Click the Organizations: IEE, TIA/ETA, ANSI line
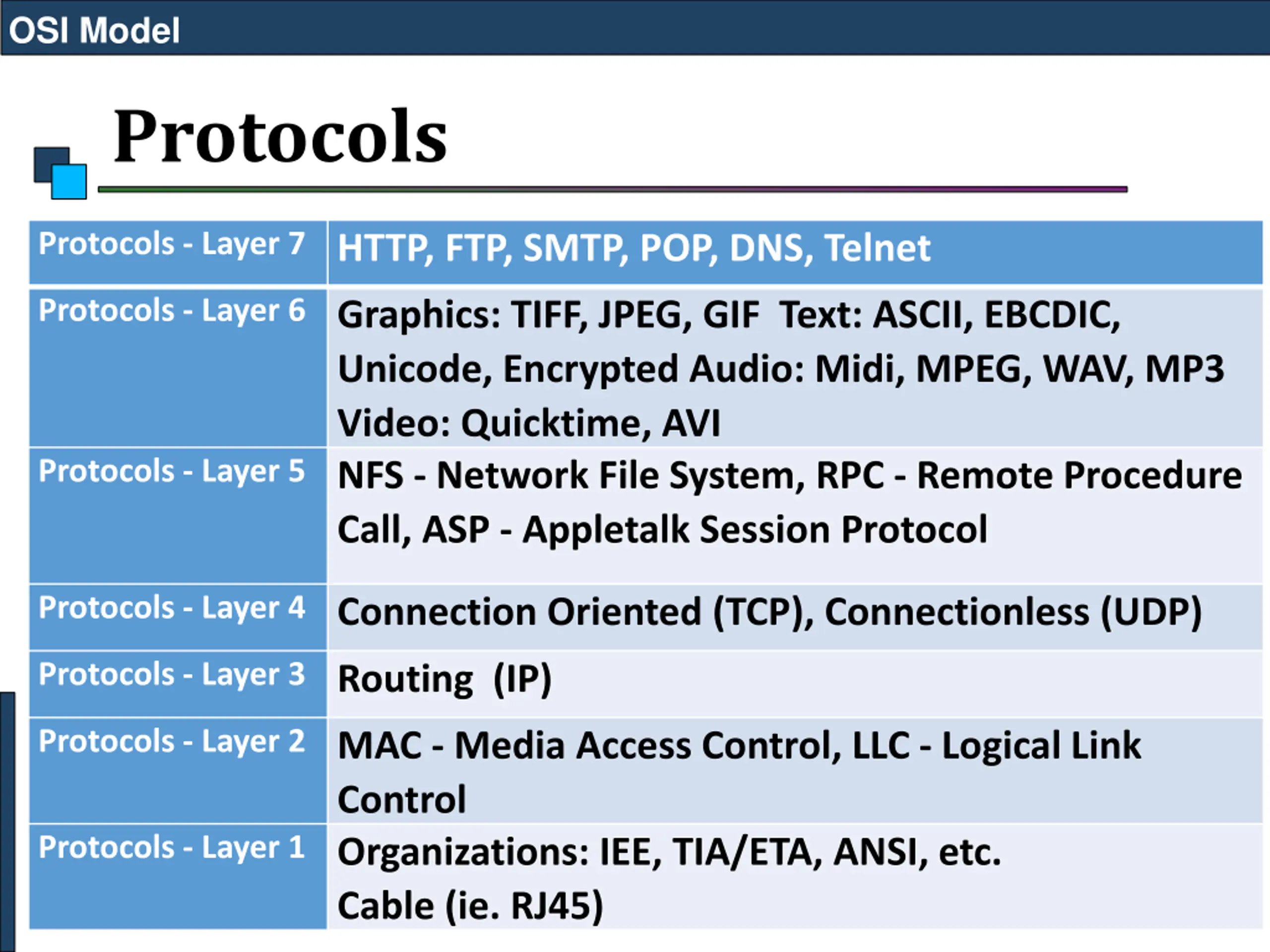 (x=669, y=851)
